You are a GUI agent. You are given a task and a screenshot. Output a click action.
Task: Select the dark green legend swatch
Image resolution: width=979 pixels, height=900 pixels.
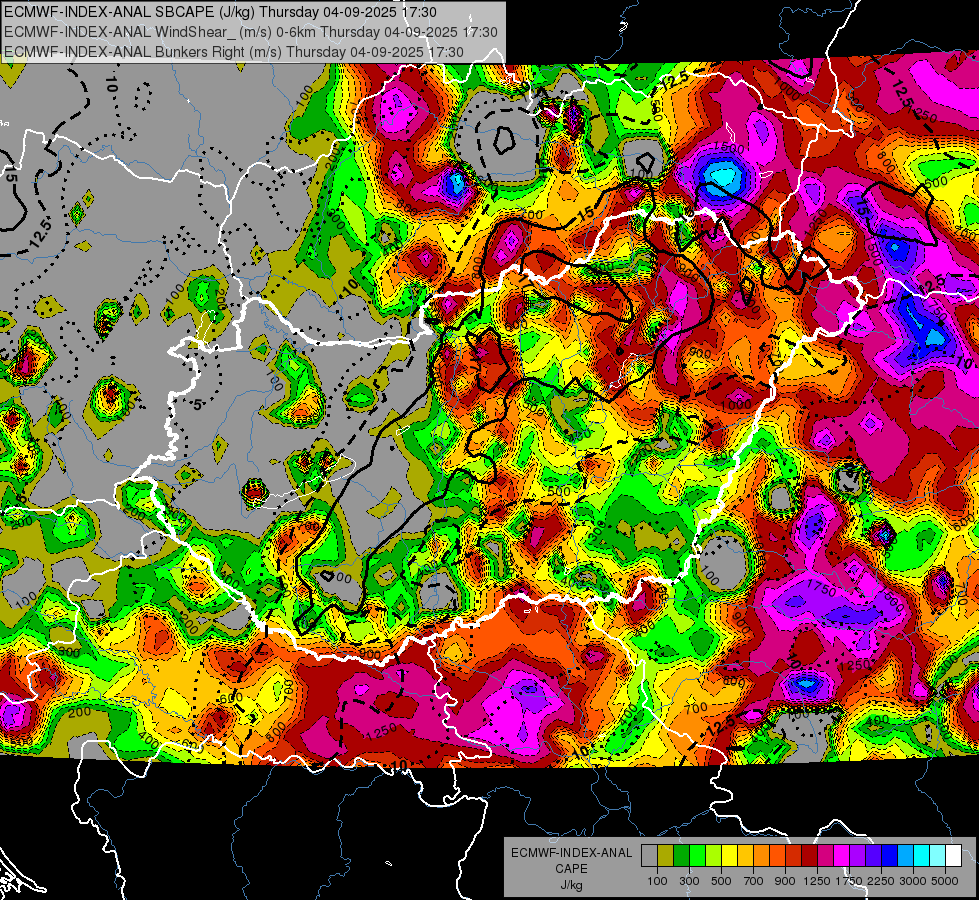(x=681, y=856)
